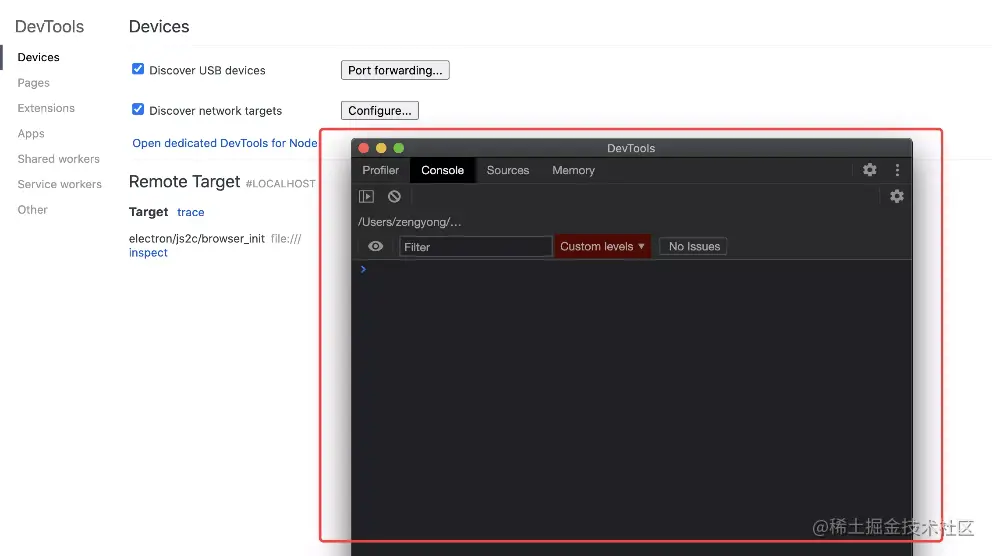
Task: Click the Configure... button
Action: [x=380, y=111]
